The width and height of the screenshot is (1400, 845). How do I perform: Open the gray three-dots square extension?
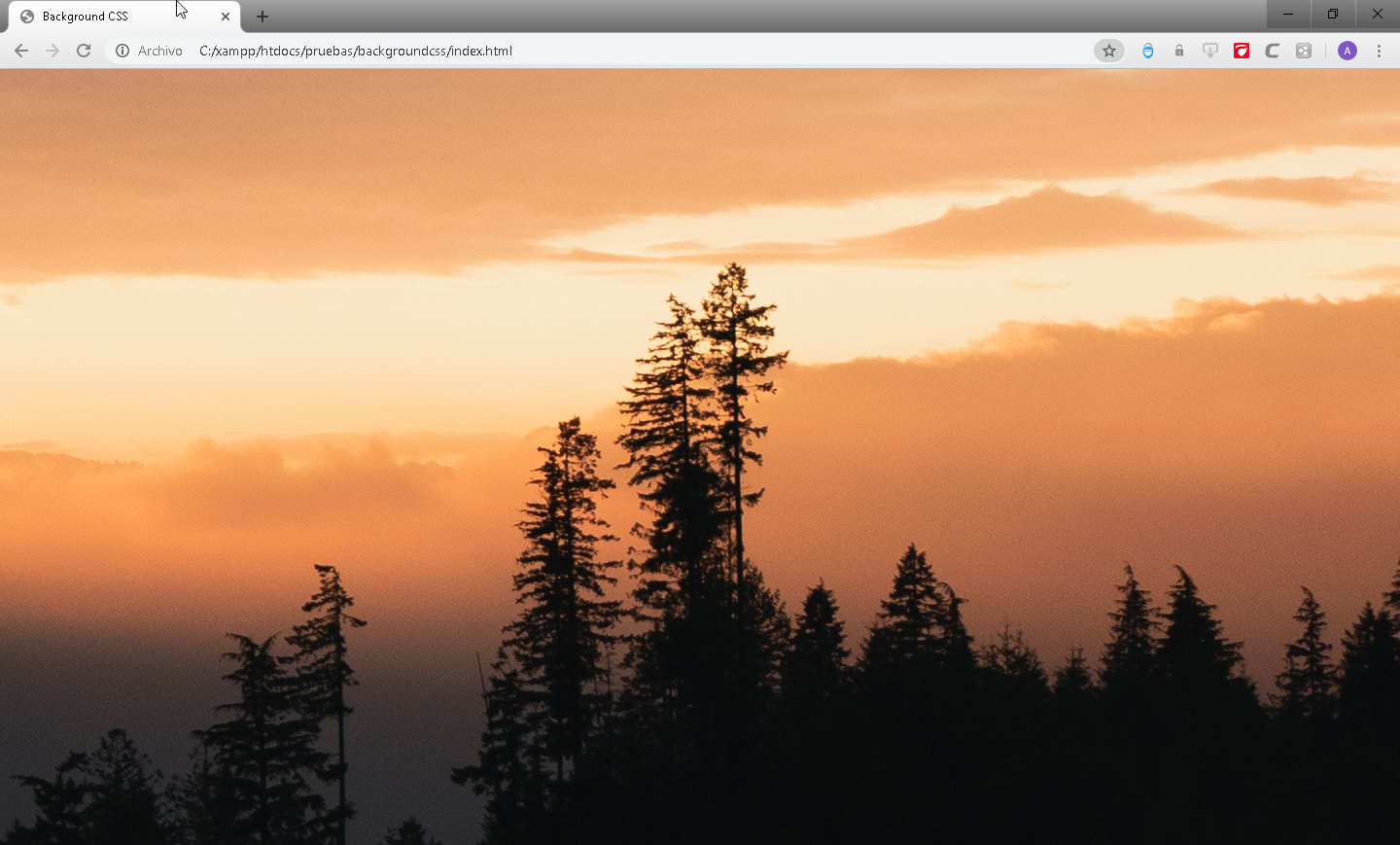[1304, 51]
